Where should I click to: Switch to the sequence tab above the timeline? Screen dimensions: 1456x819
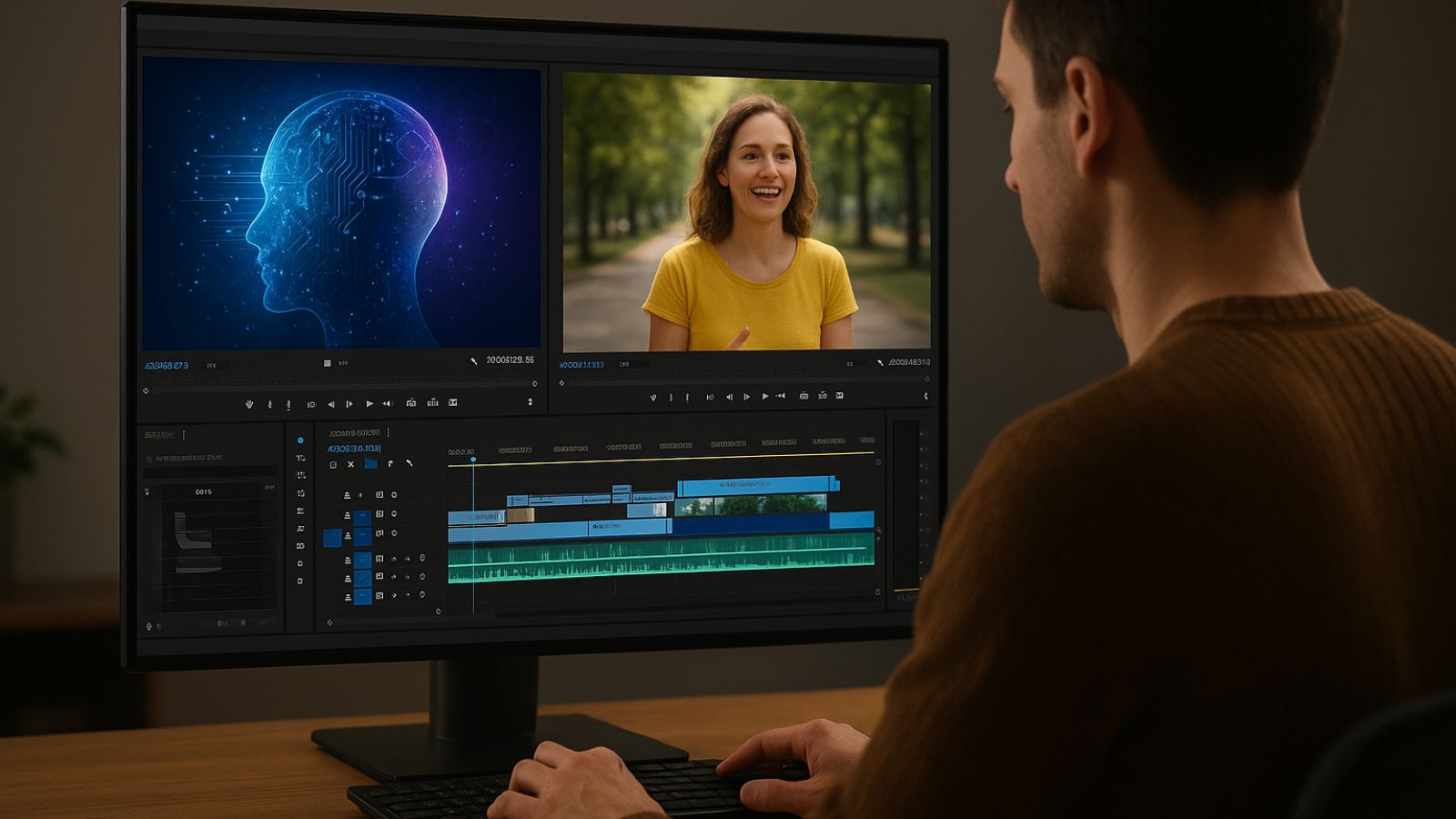pos(355,432)
